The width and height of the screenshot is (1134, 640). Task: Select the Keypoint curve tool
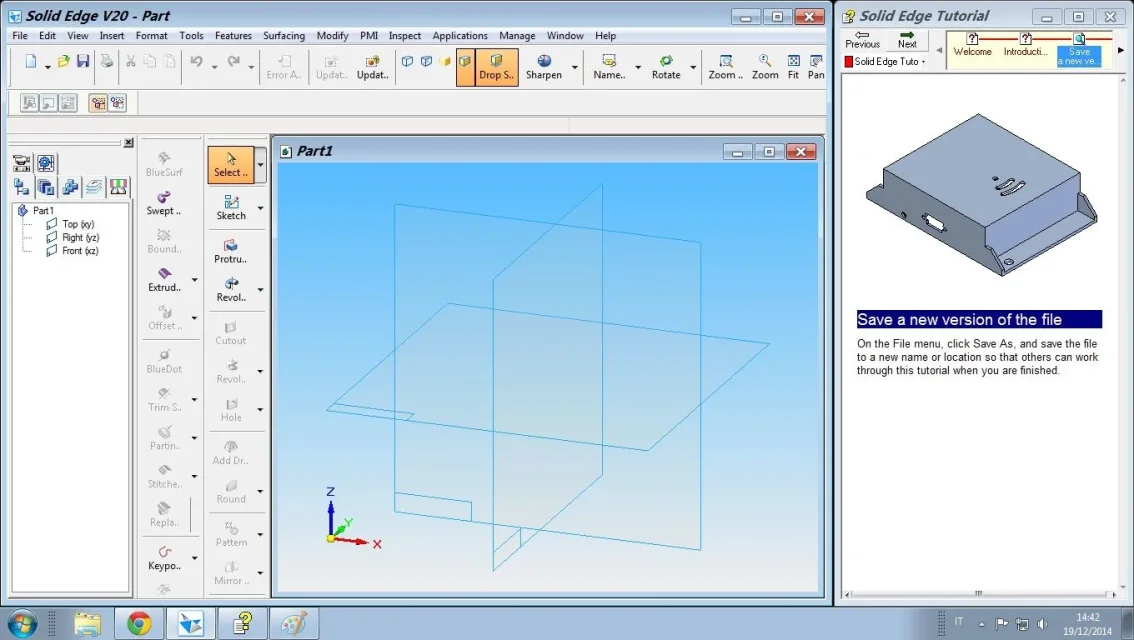(x=164, y=558)
